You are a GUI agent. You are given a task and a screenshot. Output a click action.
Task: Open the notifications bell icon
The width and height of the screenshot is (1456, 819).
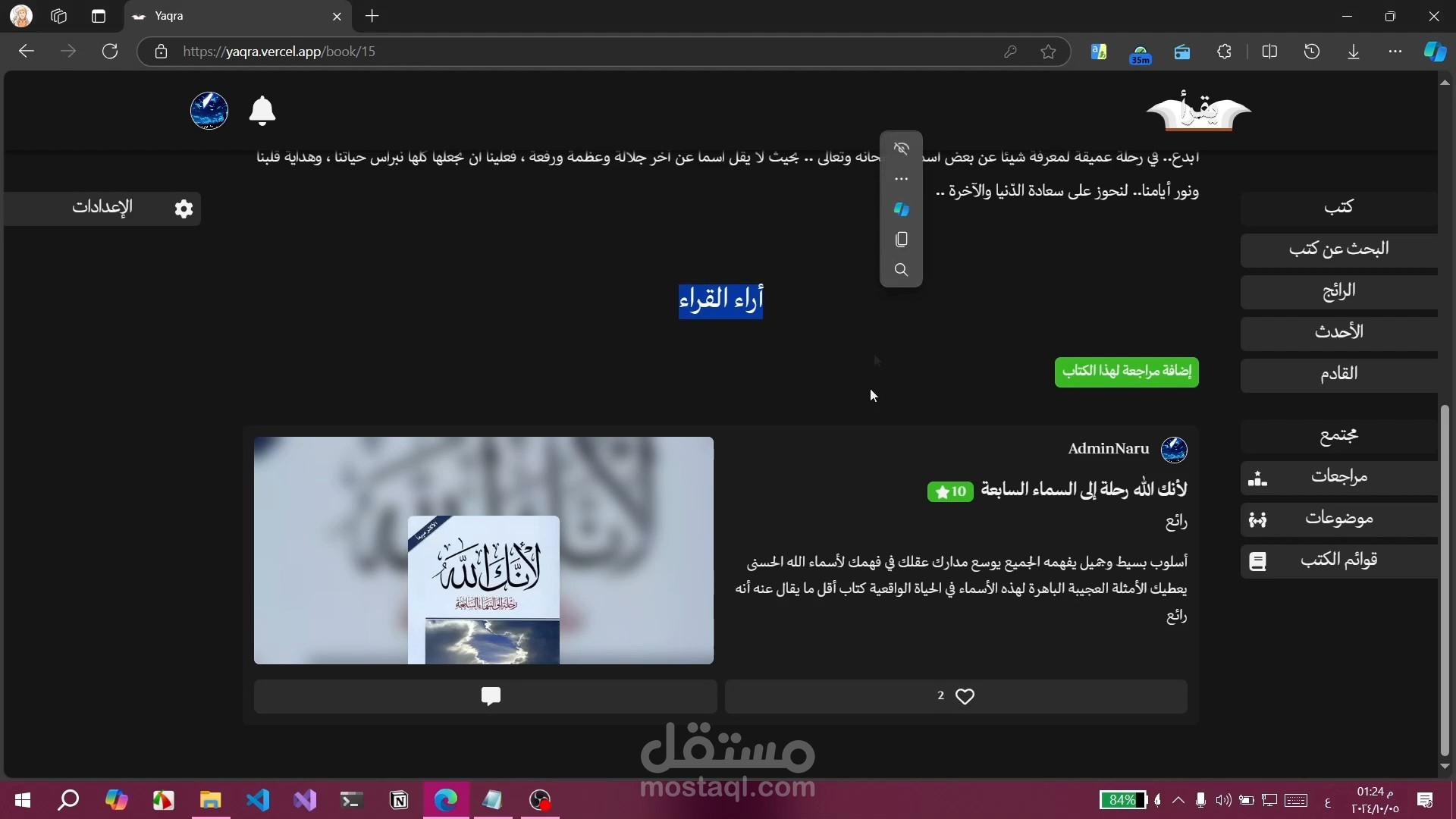coord(262,111)
